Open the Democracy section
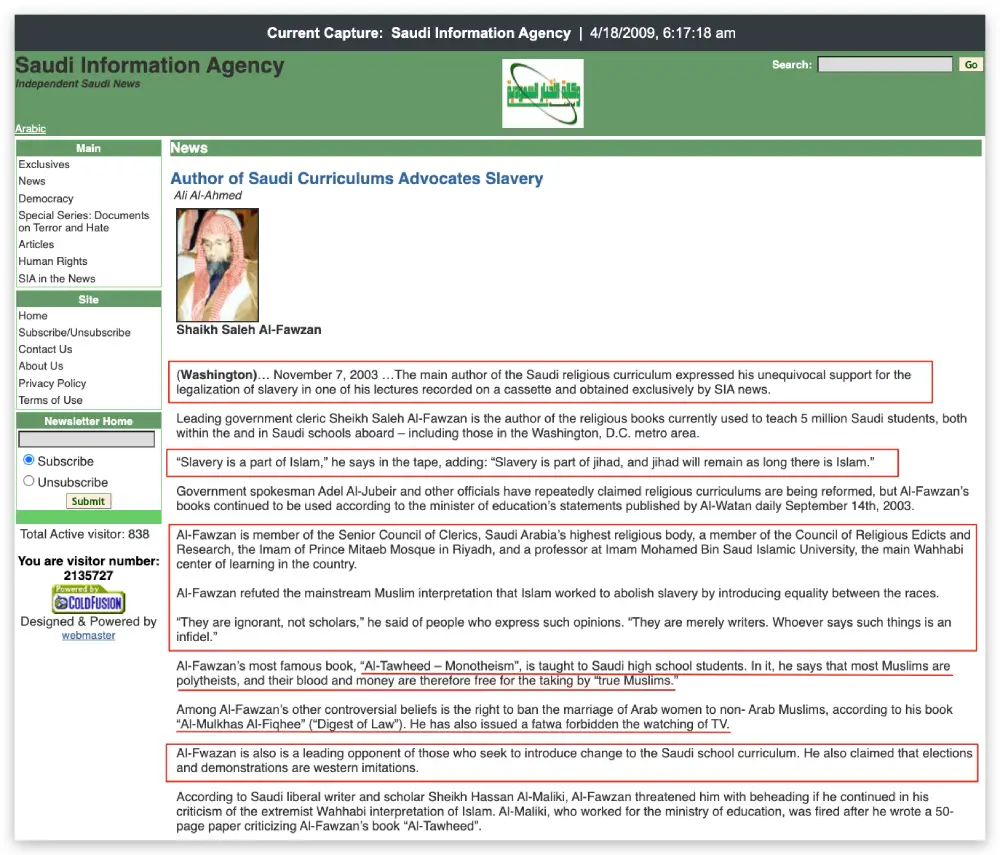The height and width of the screenshot is (855, 1000). point(46,198)
